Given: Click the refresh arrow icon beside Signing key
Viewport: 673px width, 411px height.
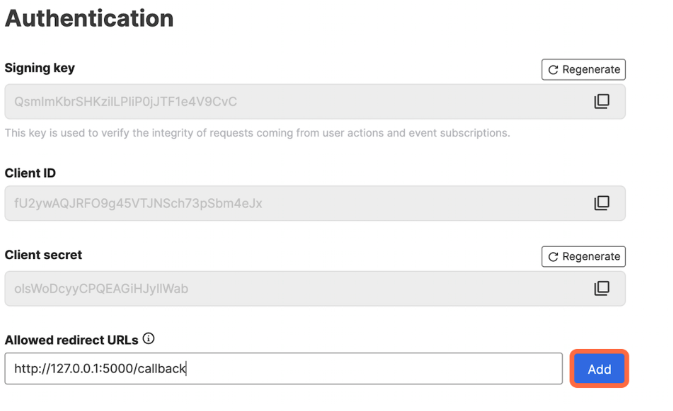Looking at the screenshot, I should tap(553, 70).
